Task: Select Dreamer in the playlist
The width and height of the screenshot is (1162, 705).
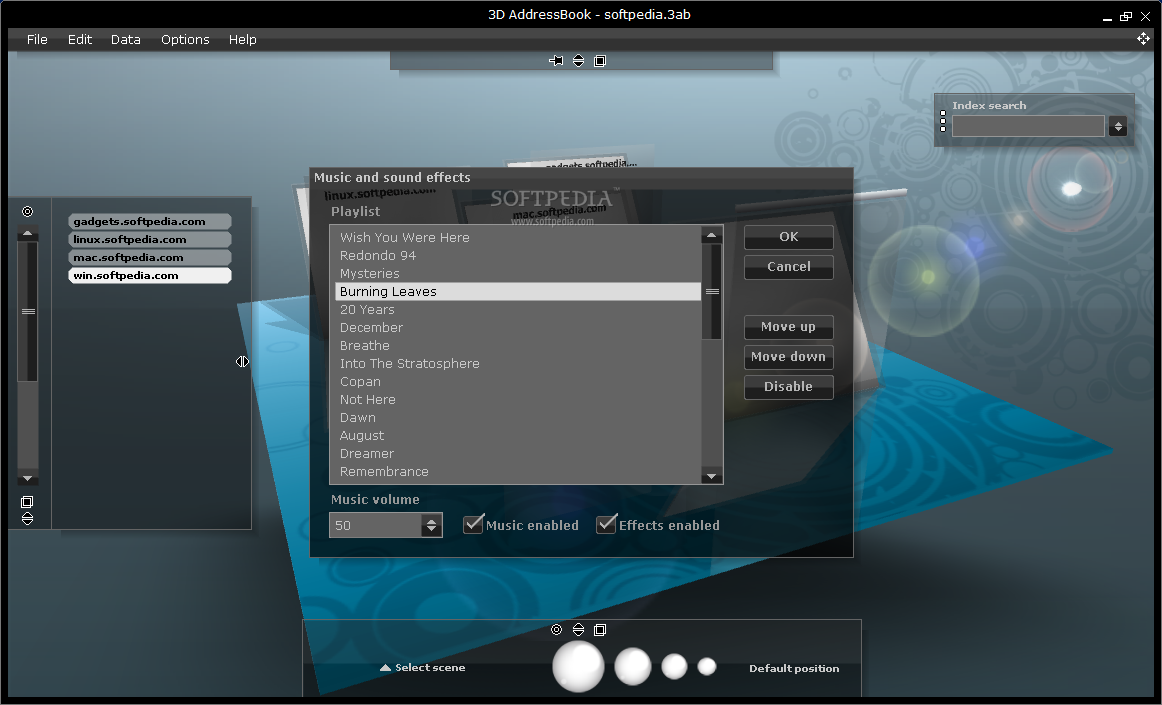Action: click(517, 453)
